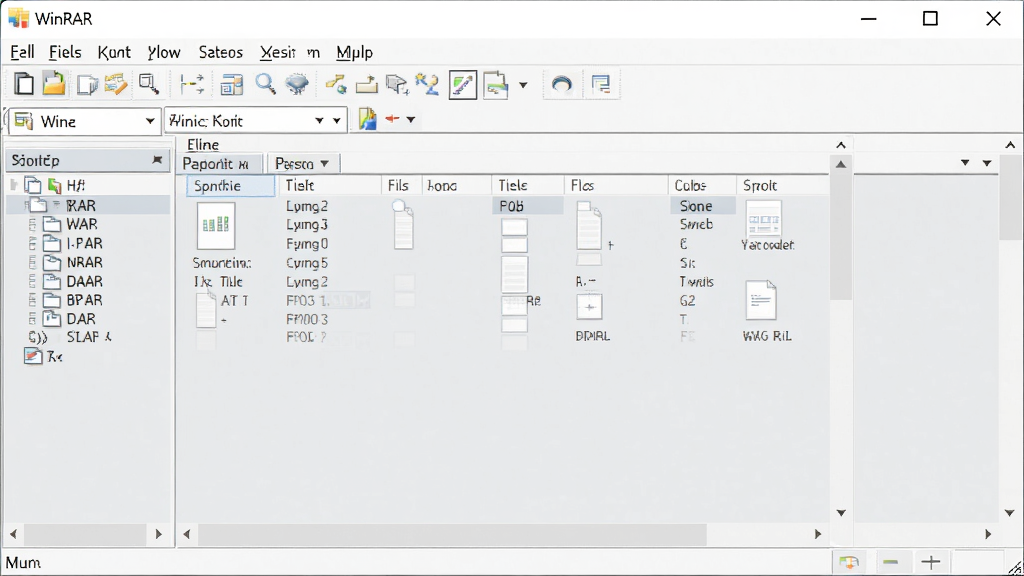Click the plus button in status bar
The image size is (1024, 576).
click(x=931, y=562)
